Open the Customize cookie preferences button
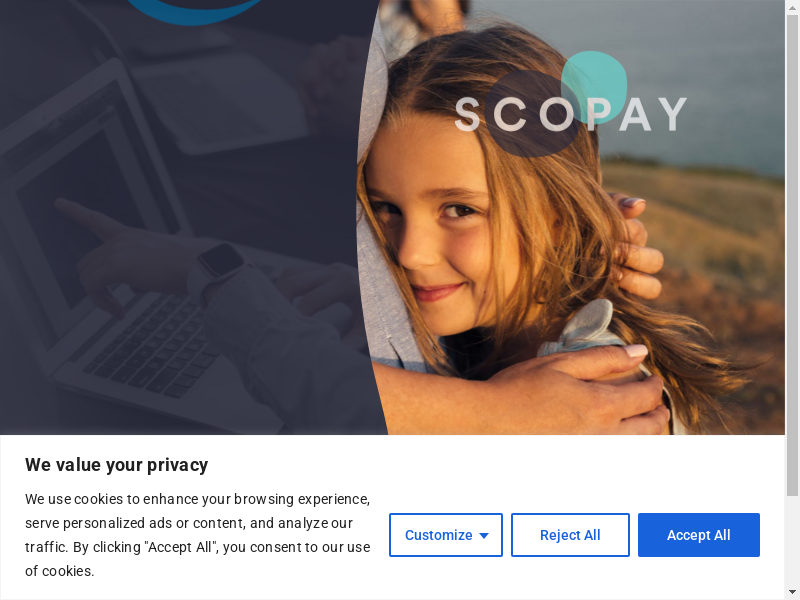 coord(445,535)
